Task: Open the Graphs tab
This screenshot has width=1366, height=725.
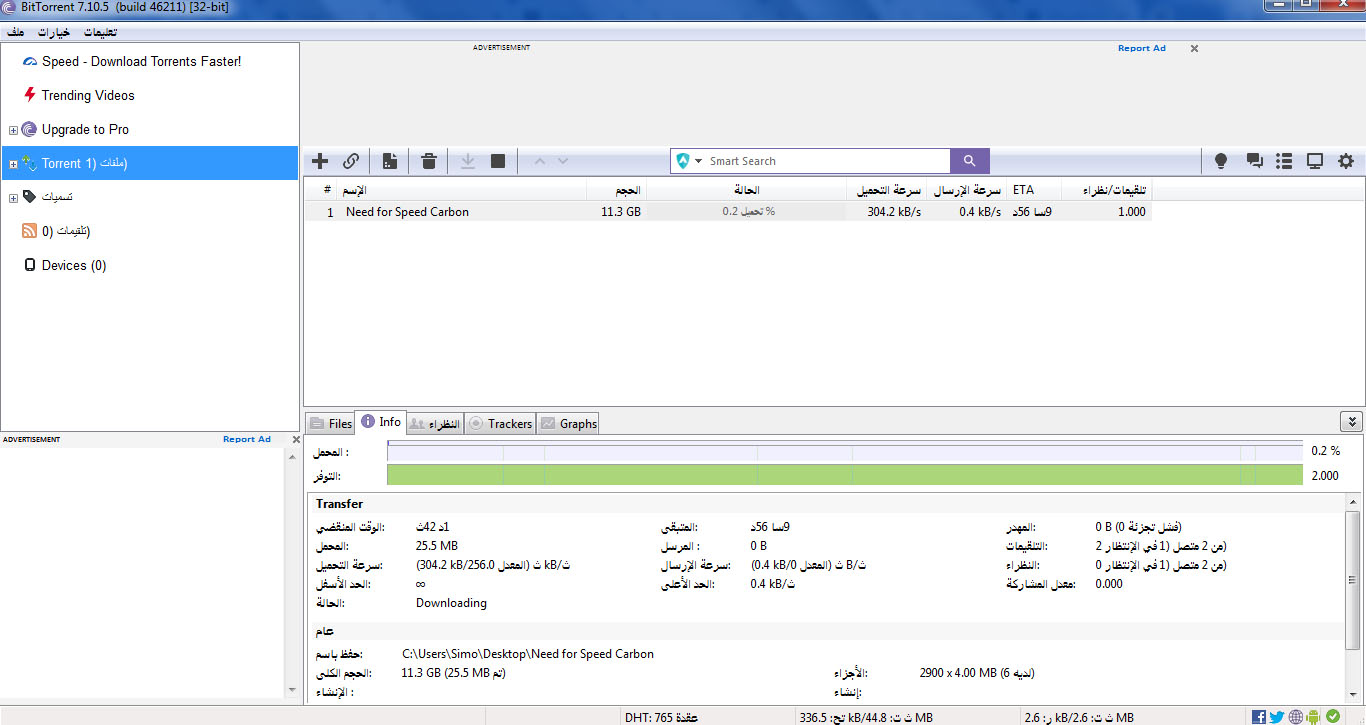Action: coord(568,424)
